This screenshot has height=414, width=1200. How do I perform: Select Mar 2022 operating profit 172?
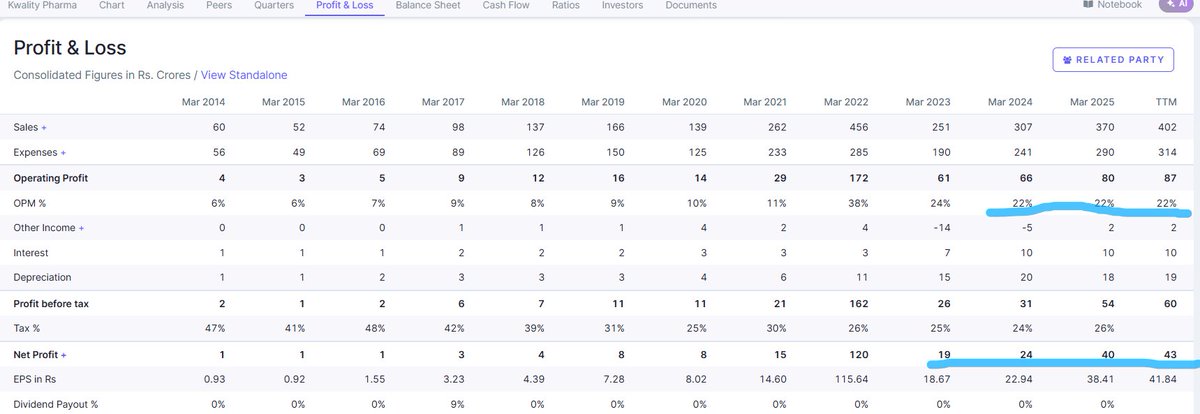pyautogui.click(x=859, y=178)
